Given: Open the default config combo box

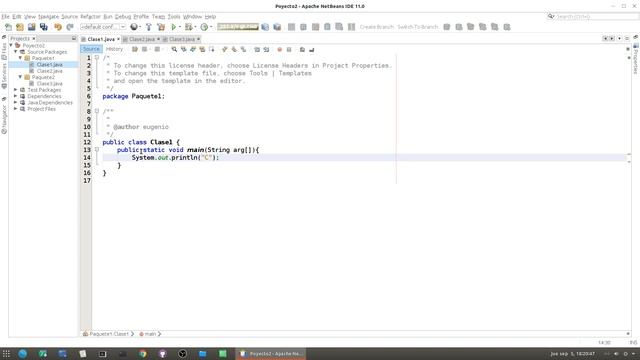Looking at the screenshot, I should tap(103, 27).
